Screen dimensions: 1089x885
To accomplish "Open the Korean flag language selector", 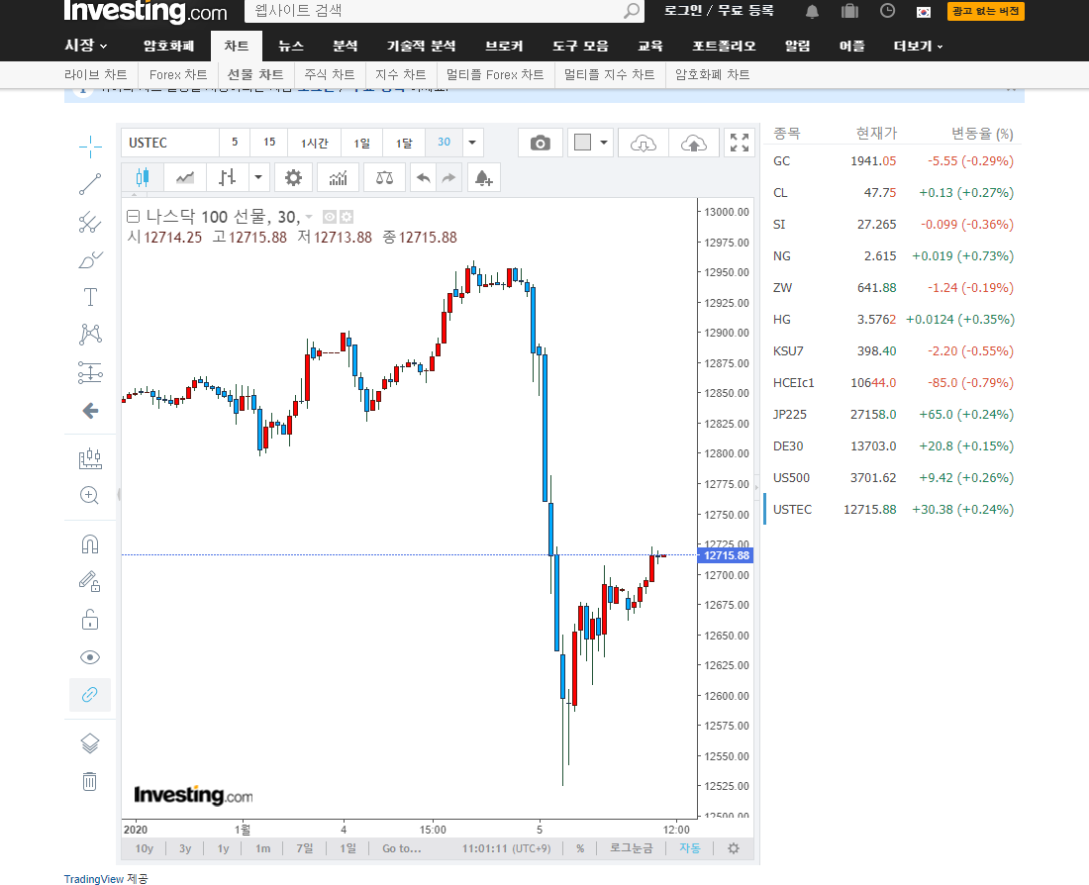I will [924, 11].
